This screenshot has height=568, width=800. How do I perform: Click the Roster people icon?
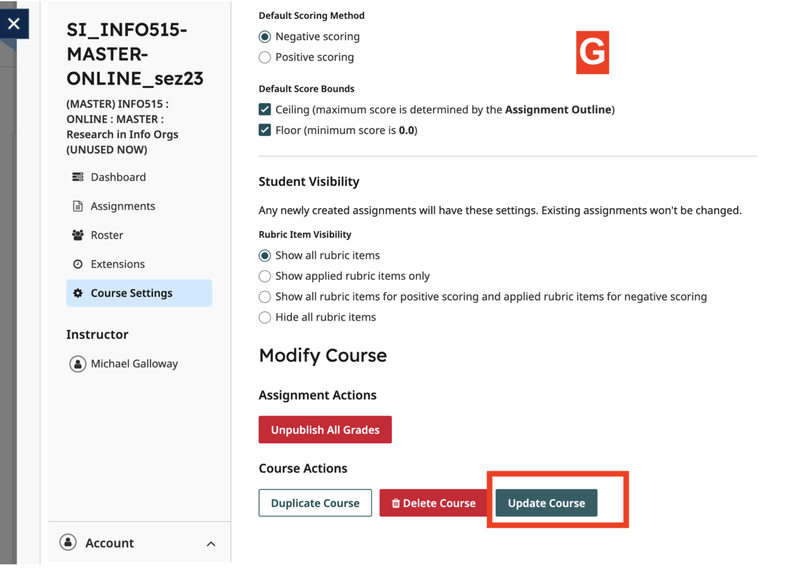tap(78, 235)
